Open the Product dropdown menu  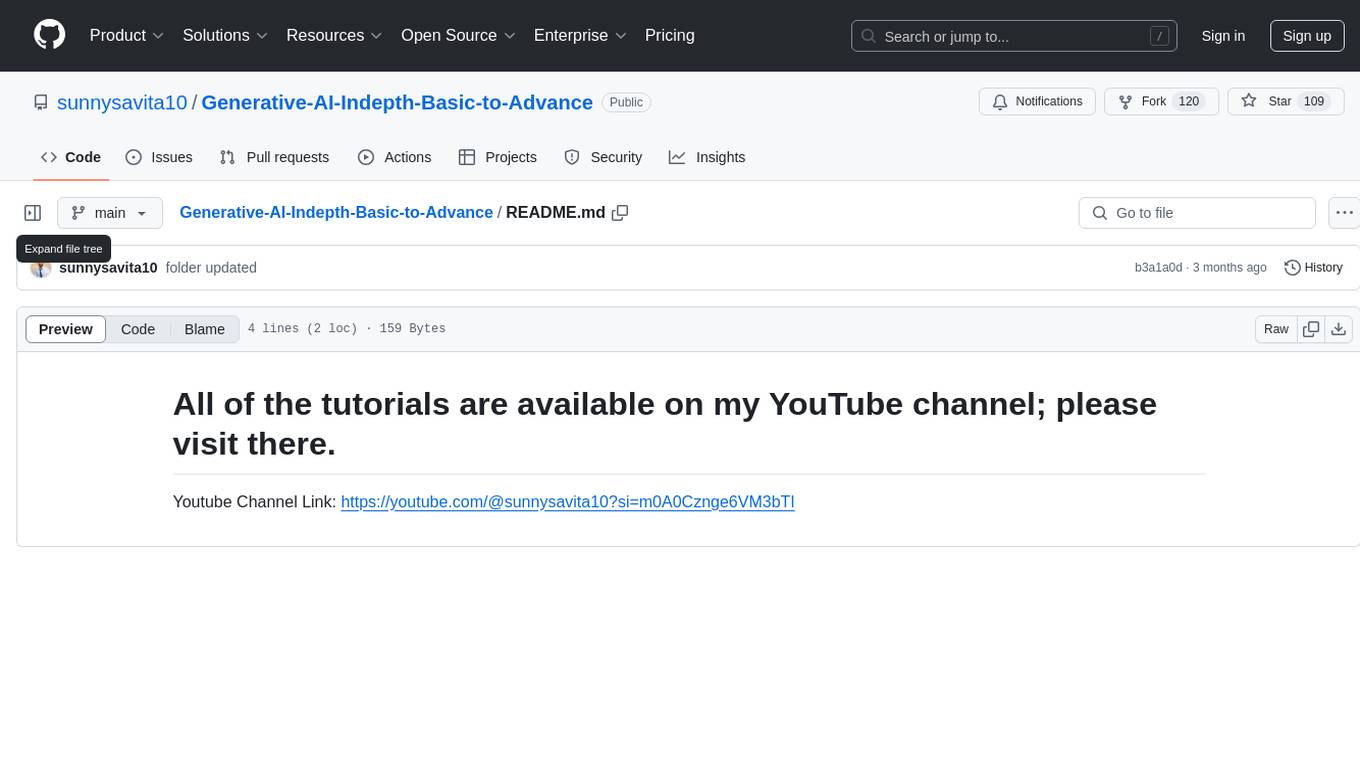coord(127,35)
